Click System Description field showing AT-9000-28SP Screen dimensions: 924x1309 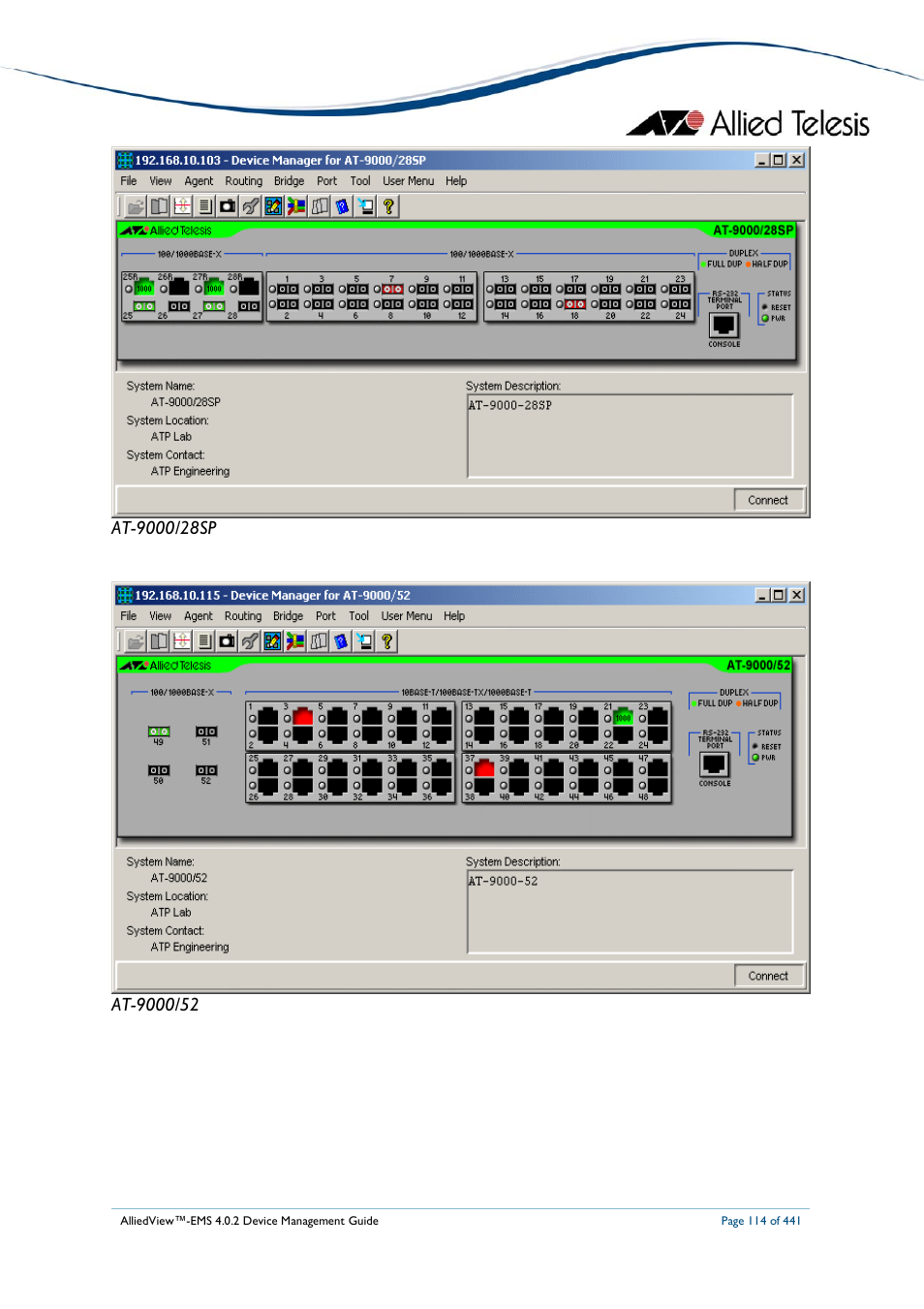coord(631,436)
